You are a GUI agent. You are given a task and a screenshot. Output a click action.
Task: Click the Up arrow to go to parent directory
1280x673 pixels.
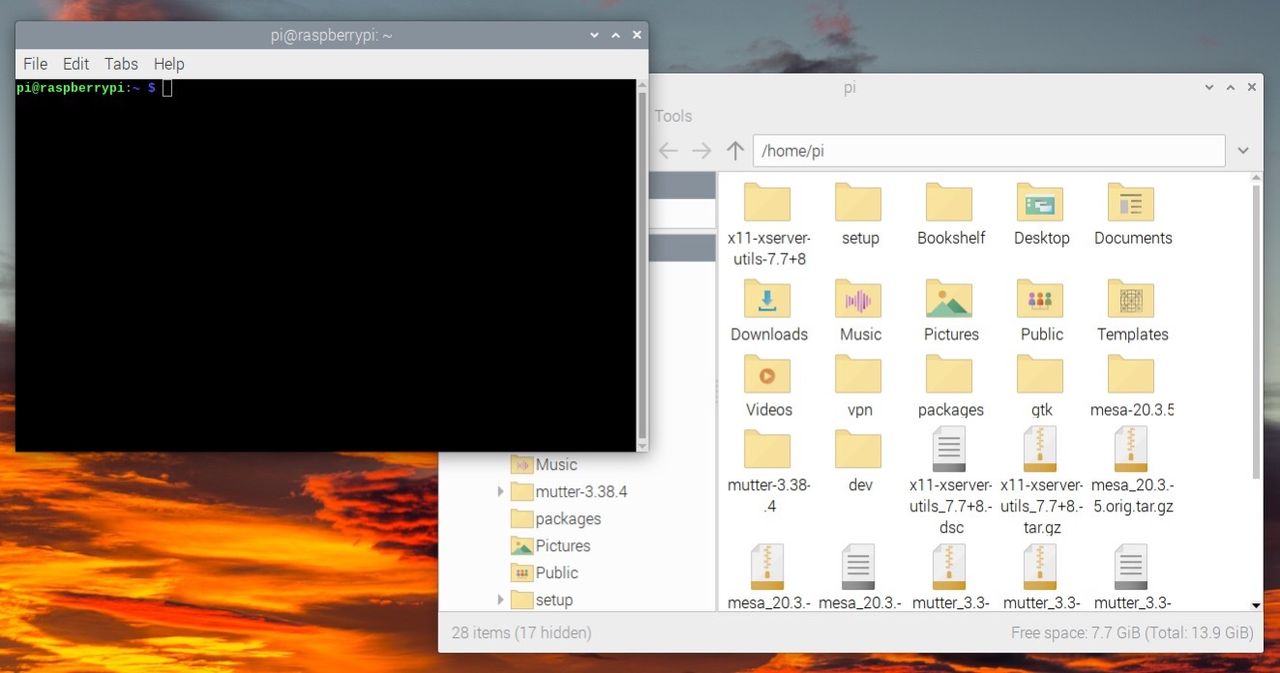click(735, 150)
